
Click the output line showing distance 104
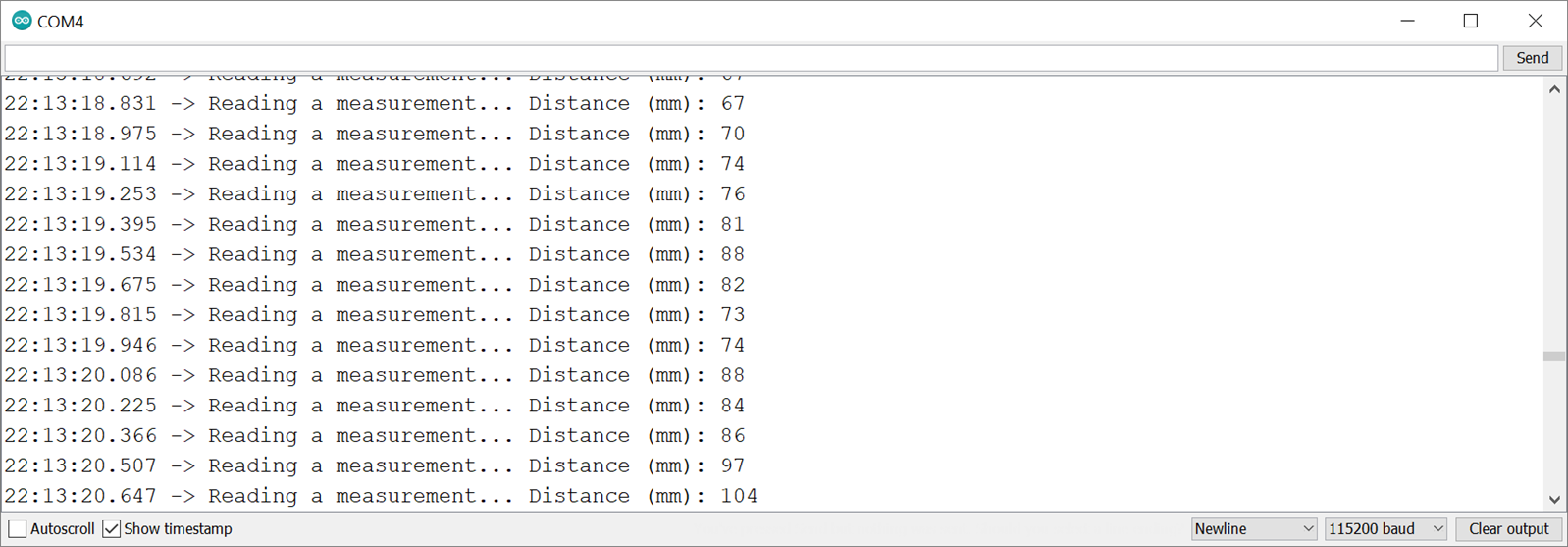[381, 496]
